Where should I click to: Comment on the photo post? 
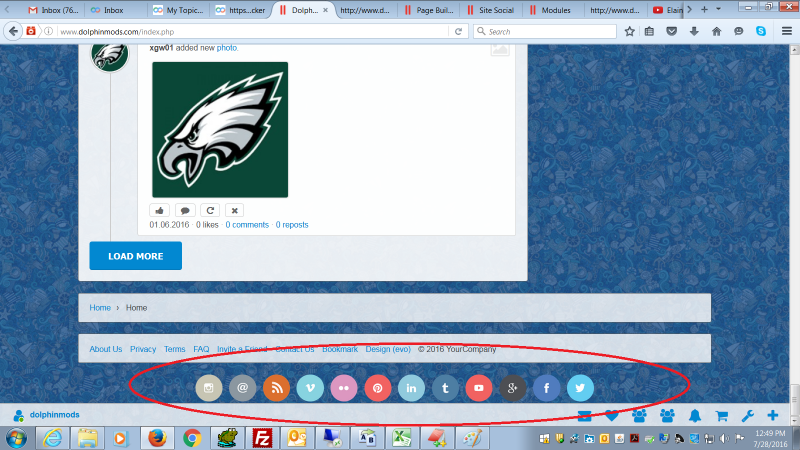[x=185, y=210]
